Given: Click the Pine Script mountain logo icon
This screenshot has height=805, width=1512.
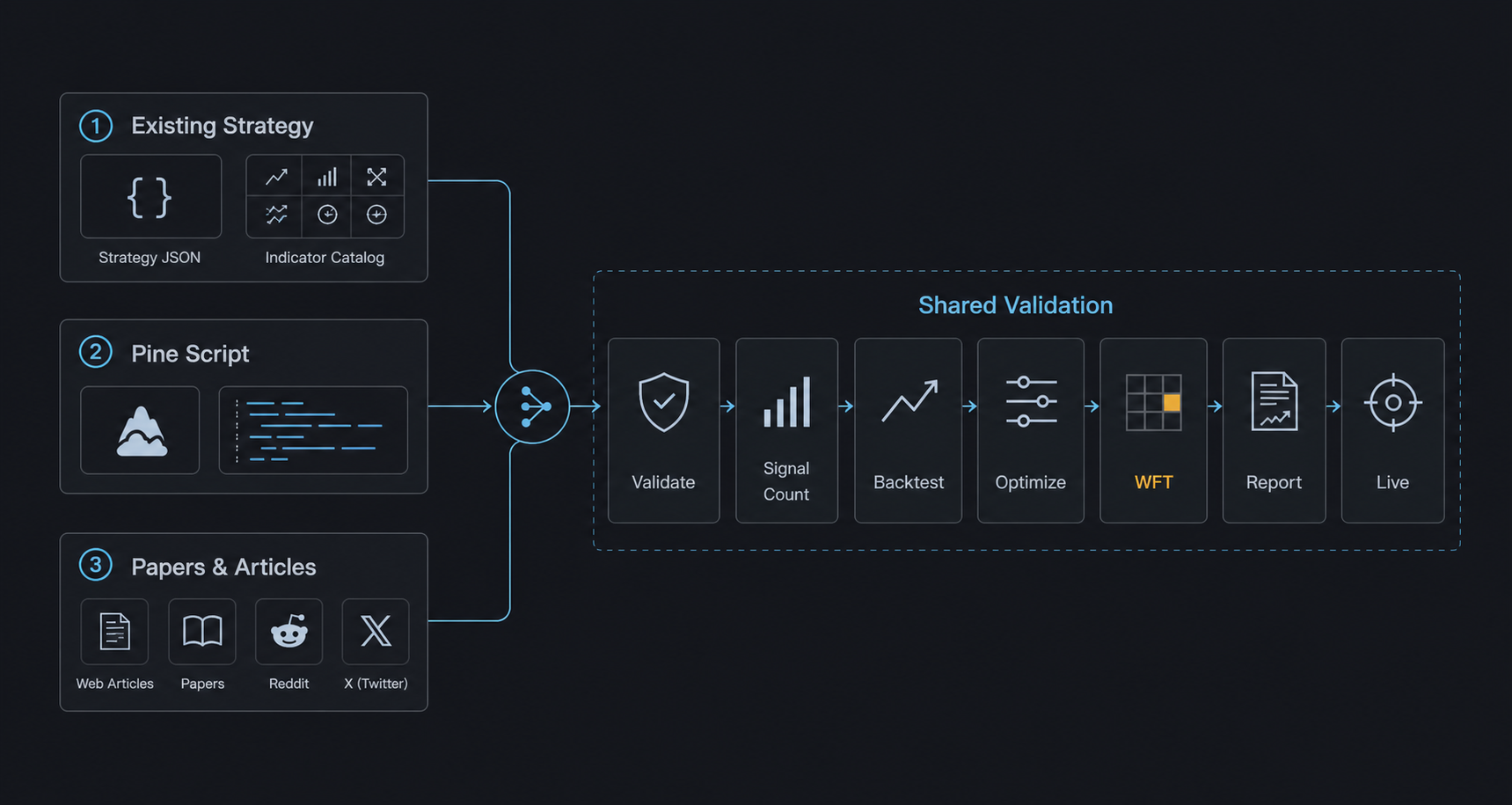Looking at the screenshot, I should pyautogui.click(x=141, y=431).
